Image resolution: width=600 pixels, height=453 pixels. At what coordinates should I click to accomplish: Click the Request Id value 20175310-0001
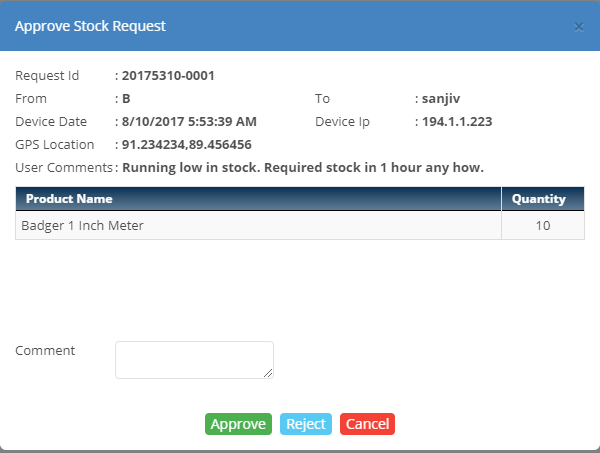pos(168,76)
